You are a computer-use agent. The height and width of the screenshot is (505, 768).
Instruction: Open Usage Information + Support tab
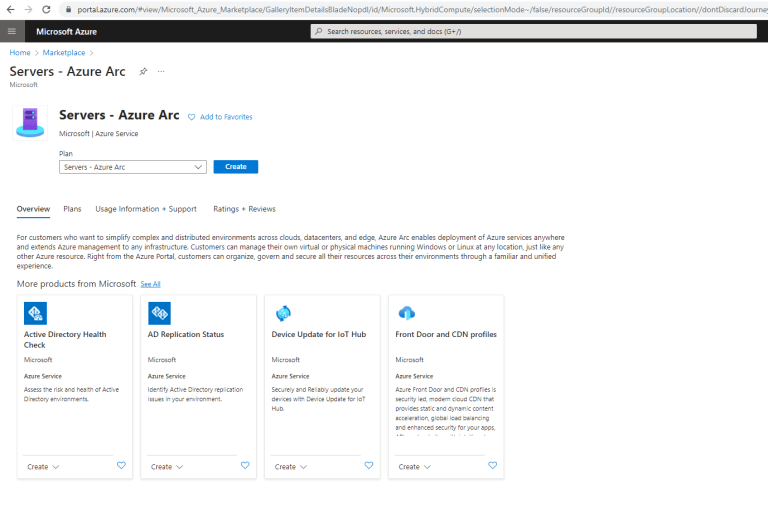[x=146, y=209]
